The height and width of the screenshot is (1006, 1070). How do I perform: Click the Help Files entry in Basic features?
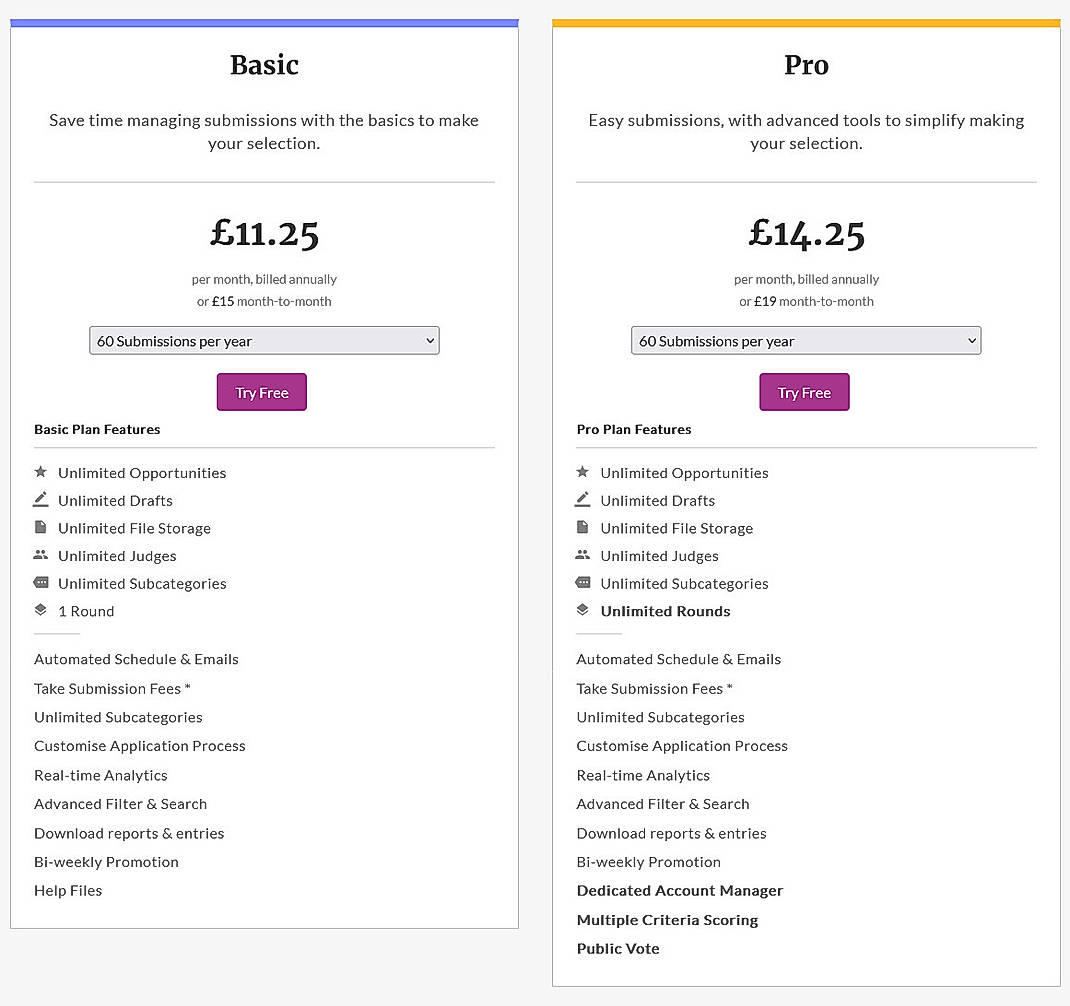67,890
